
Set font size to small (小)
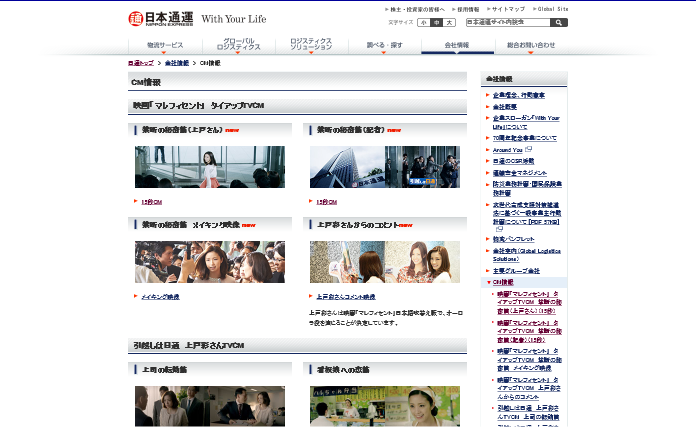(x=423, y=22)
